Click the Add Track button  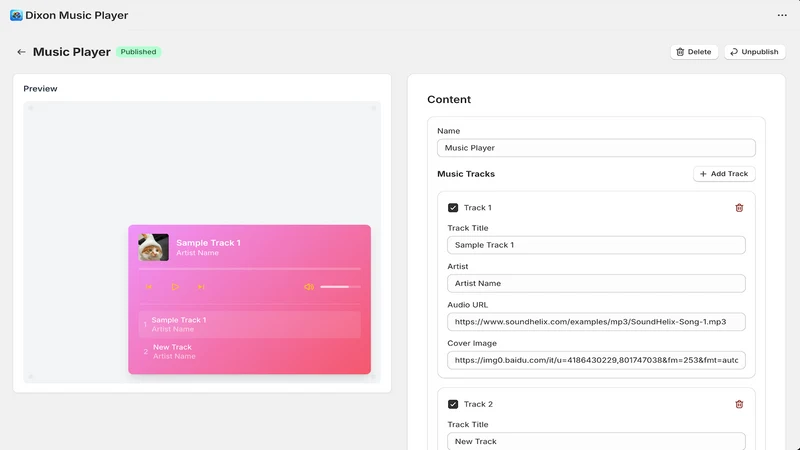724,173
